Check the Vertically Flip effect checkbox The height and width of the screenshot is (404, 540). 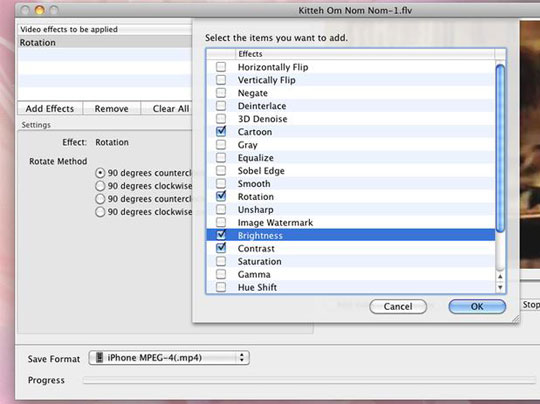(221, 80)
